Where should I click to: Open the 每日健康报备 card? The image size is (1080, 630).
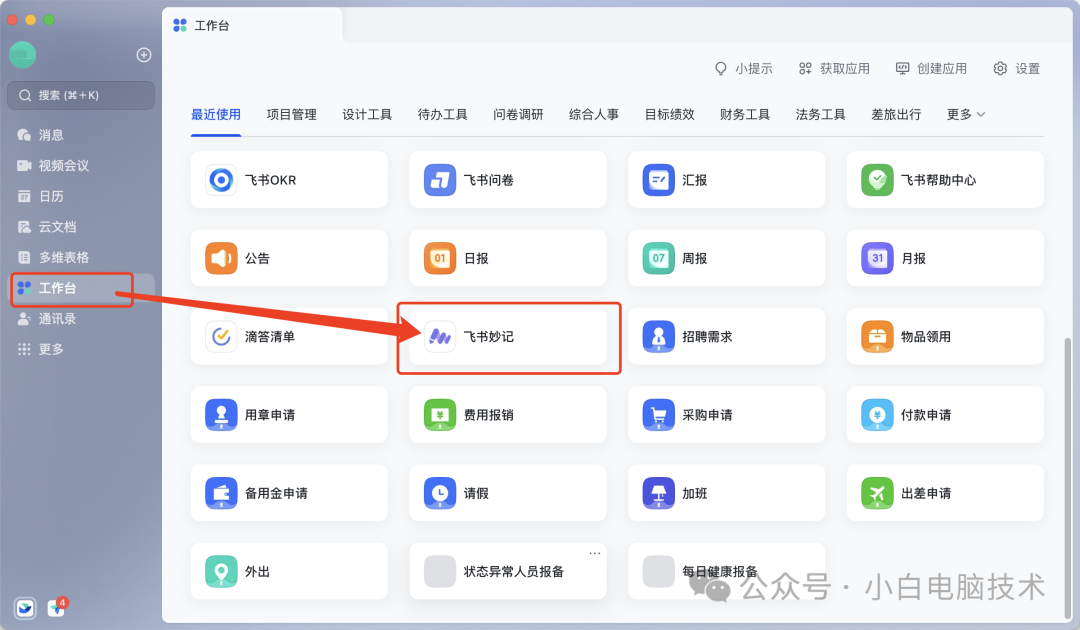coord(726,571)
